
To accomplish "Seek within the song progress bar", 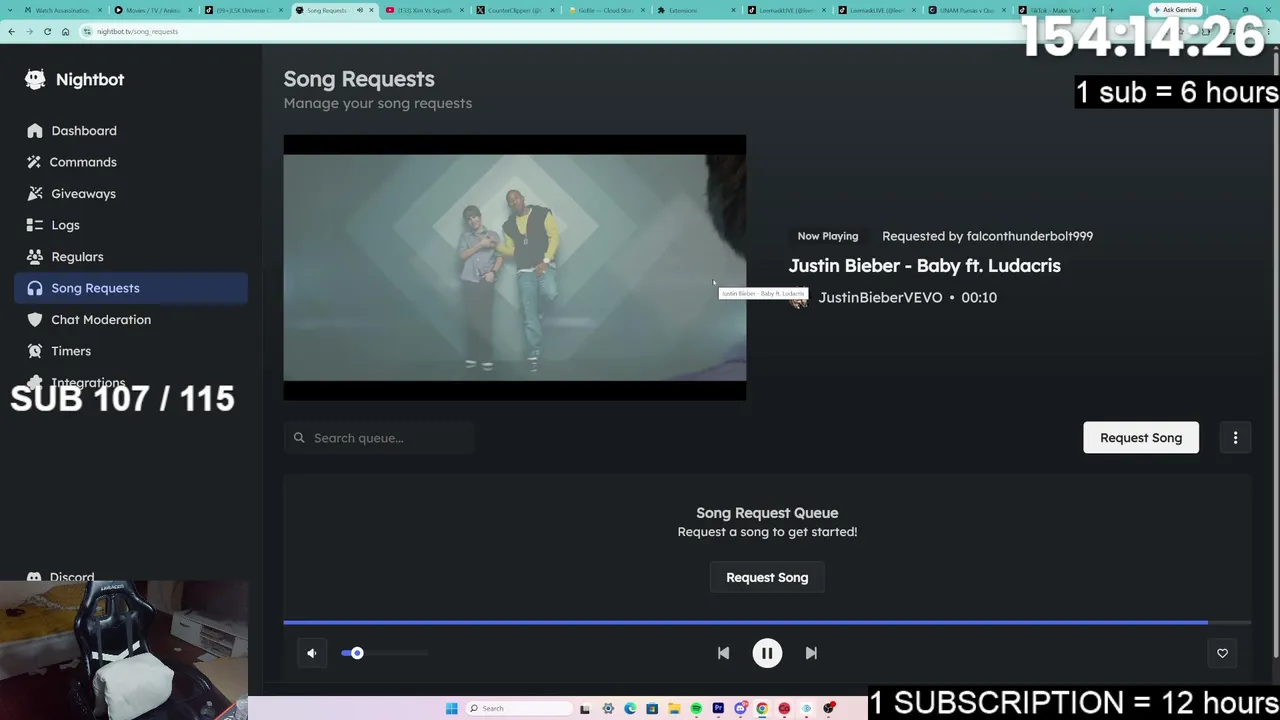I will coord(767,622).
